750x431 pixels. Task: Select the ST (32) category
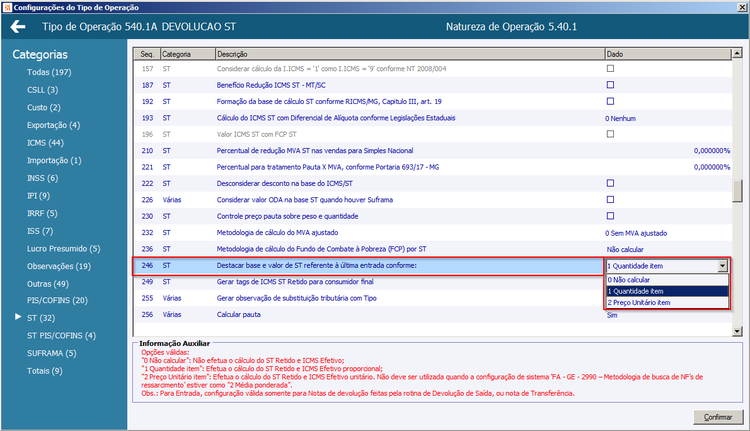41,318
